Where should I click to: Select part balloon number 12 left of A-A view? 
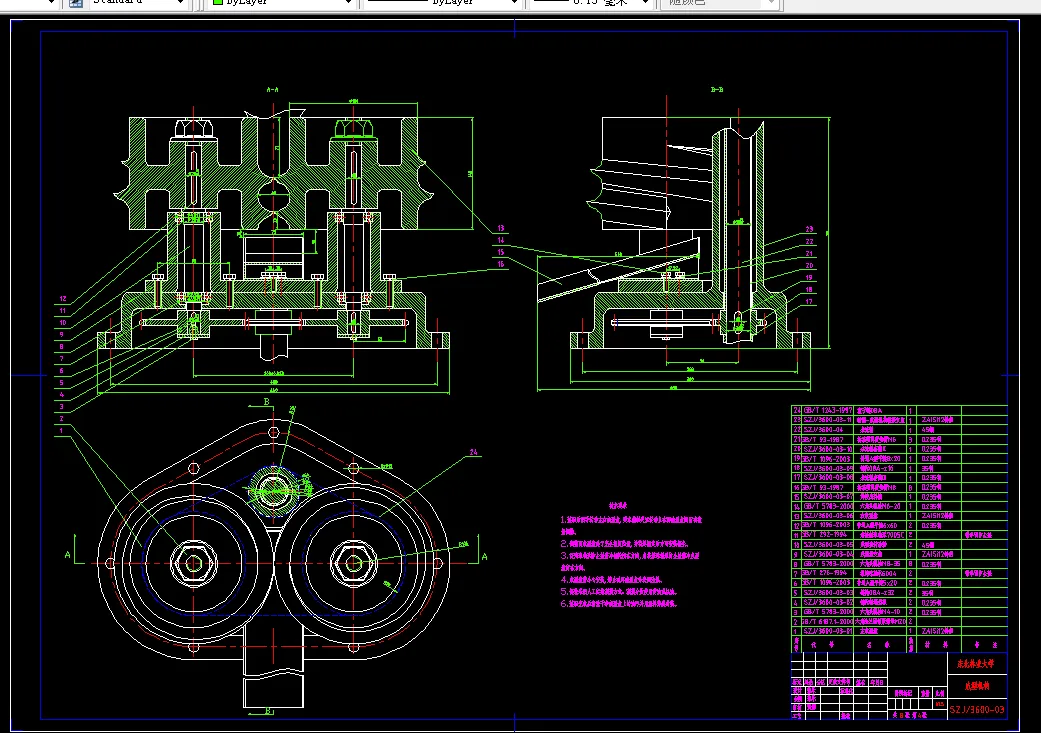[x=63, y=299]
